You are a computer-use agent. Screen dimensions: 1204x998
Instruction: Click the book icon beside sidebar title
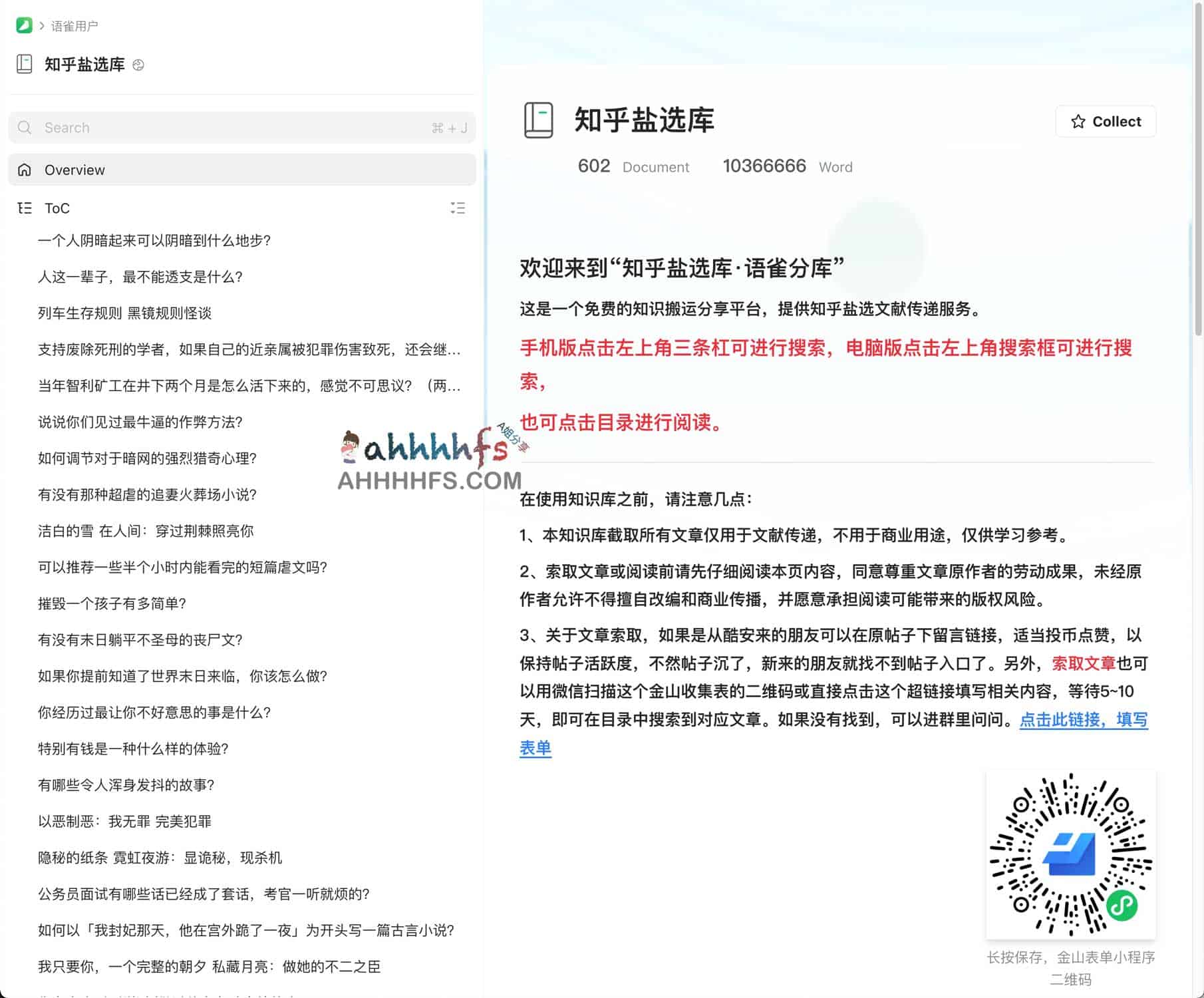coord(25,64)
